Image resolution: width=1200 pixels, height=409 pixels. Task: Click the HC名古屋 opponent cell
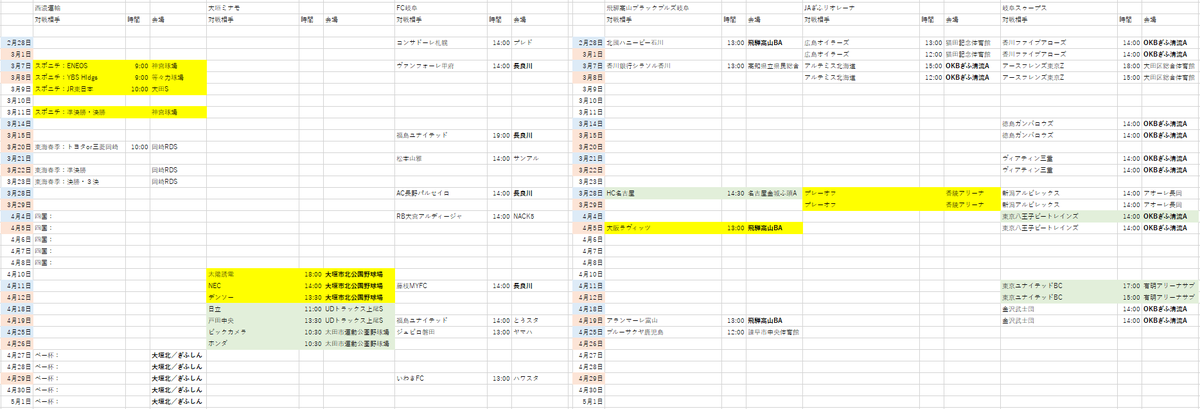(665, 193)
